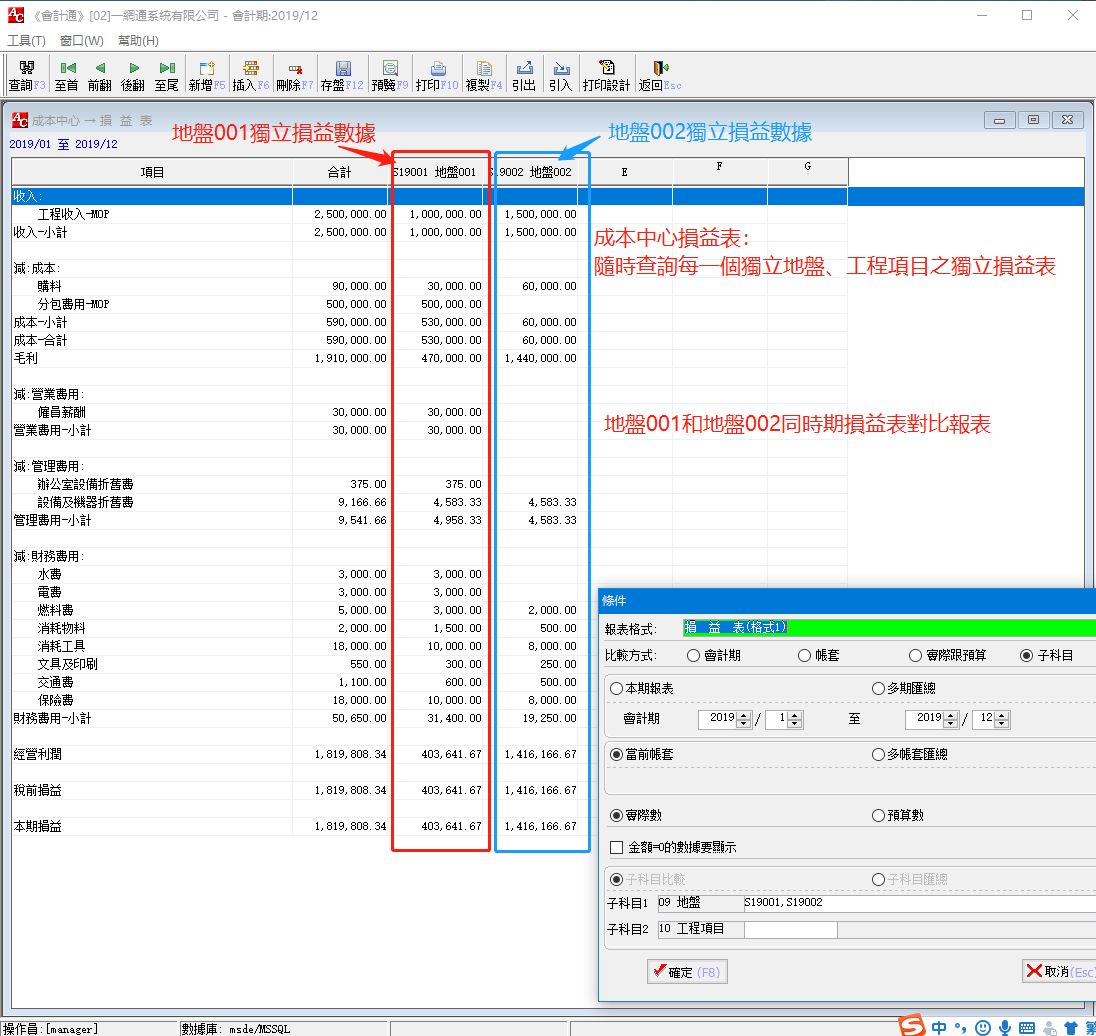Screen dimensions: 1096x1036
Task: Decrease the end month spinner value
Action: (x=1003, y=724)
